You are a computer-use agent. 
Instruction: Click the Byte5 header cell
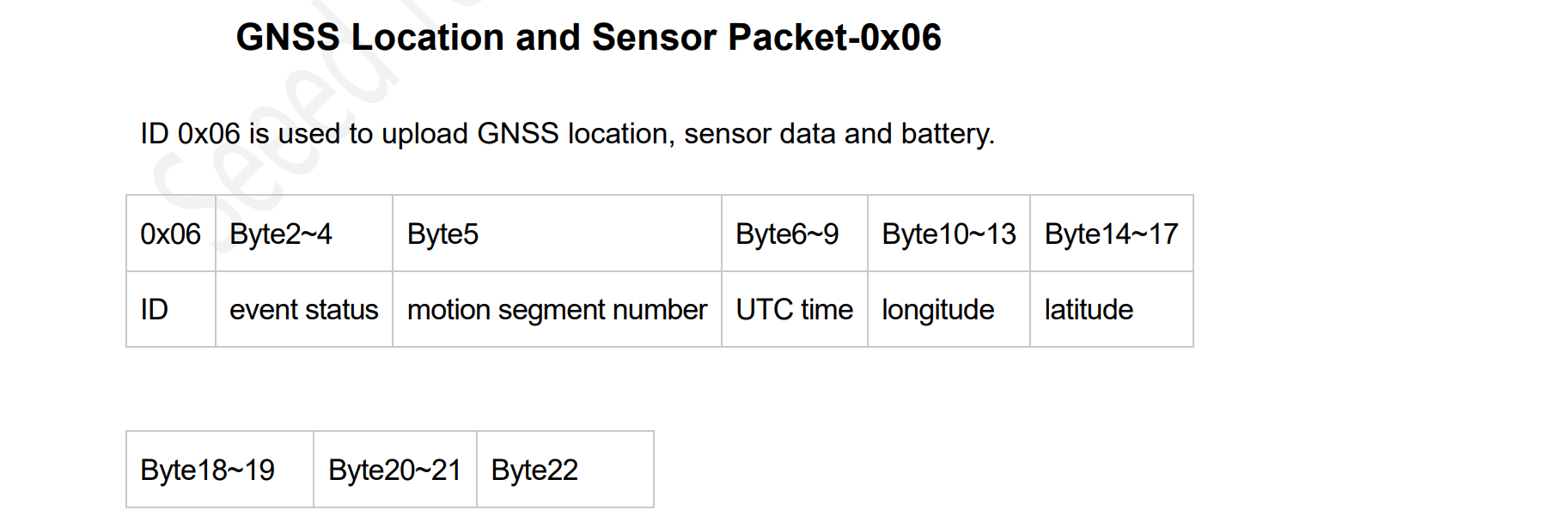pos(557,234)
